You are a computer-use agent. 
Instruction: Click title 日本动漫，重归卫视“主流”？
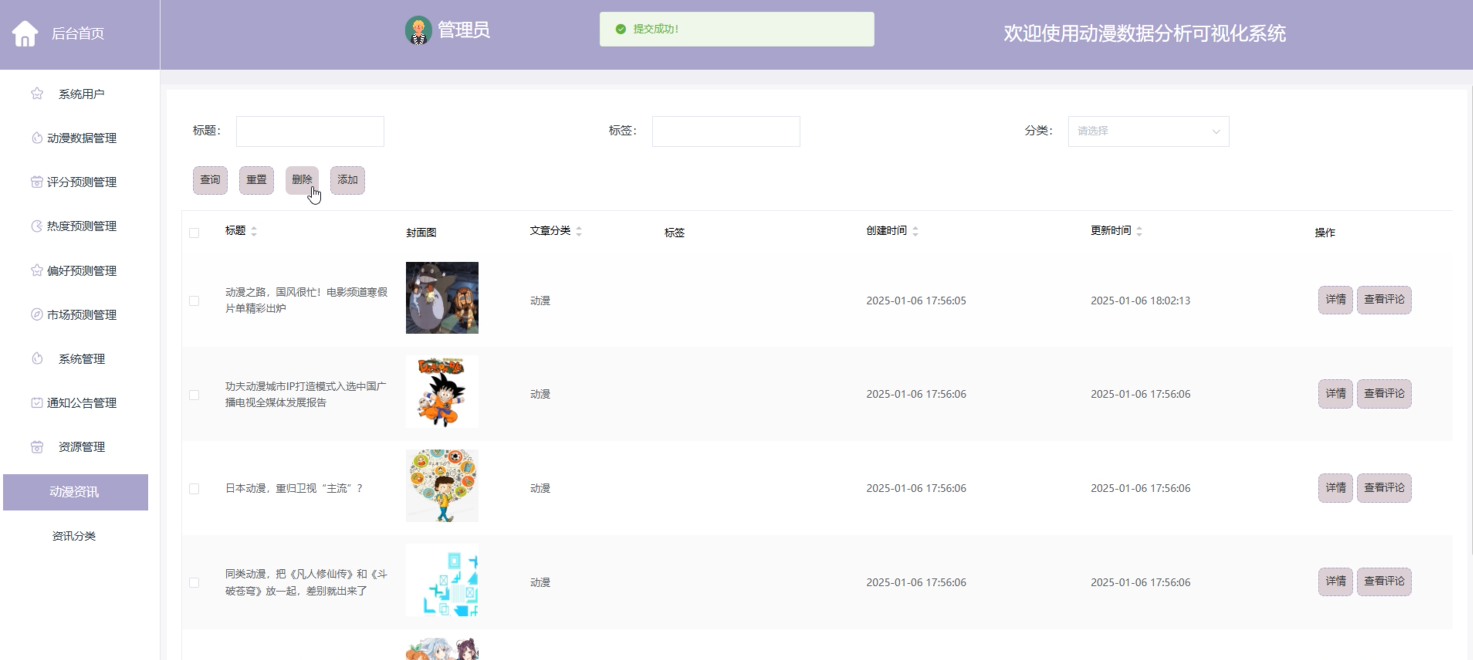point(294,488)
